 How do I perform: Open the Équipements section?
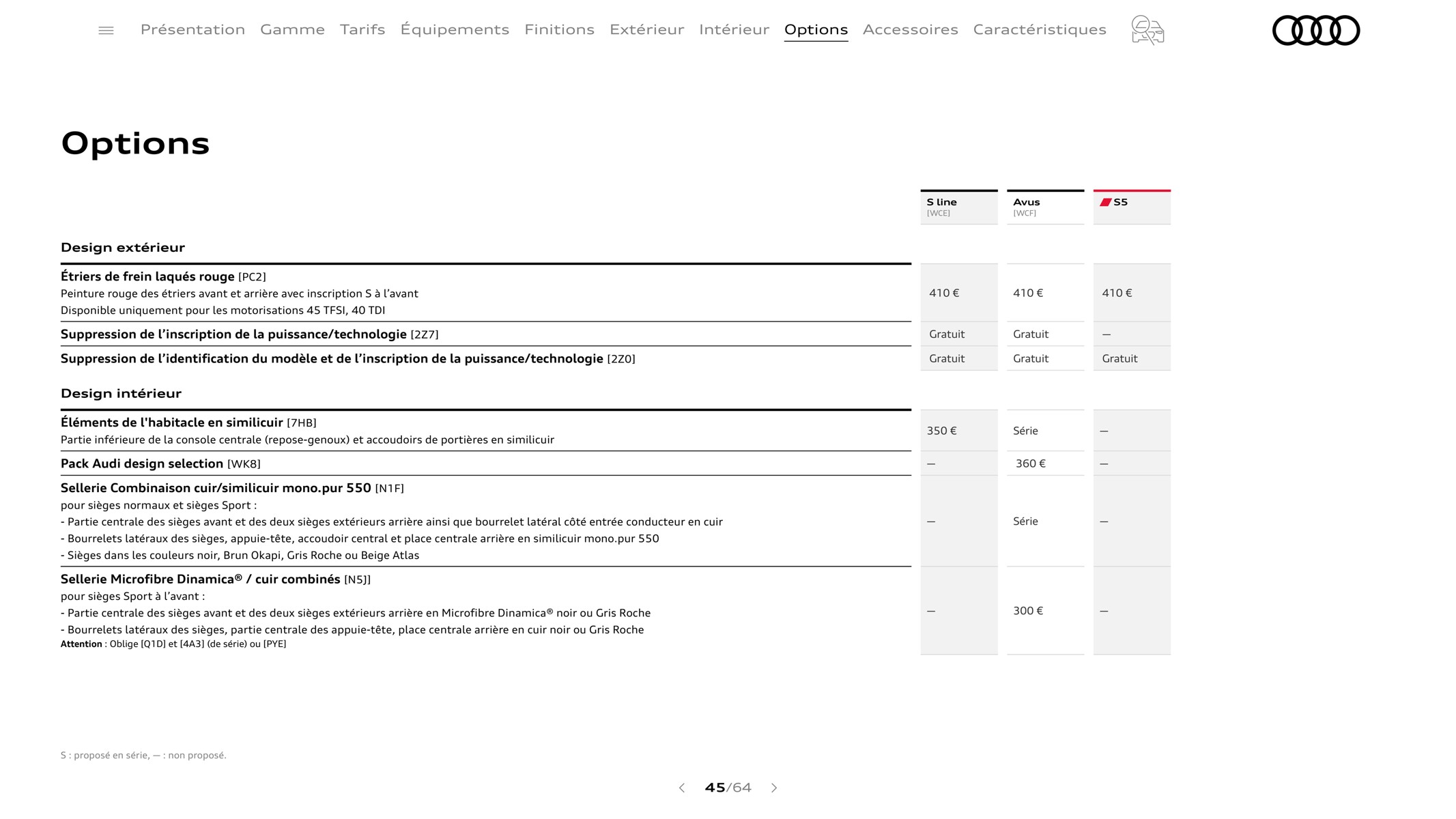(x=455, y=29)
